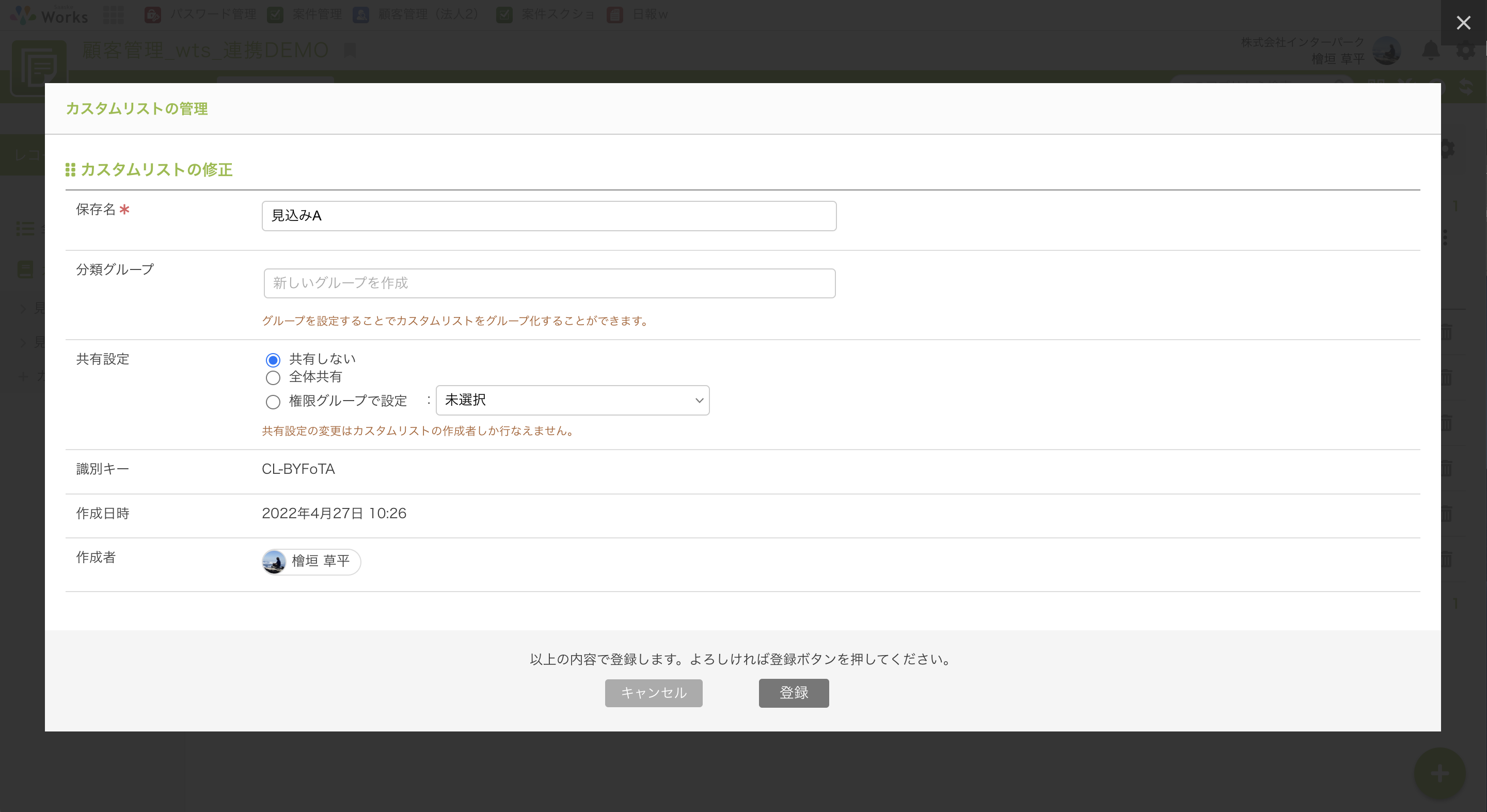Open the 日報w app tab
Image resolution: width=1487 pixels, height=812 pixels.
coord(637,15)
